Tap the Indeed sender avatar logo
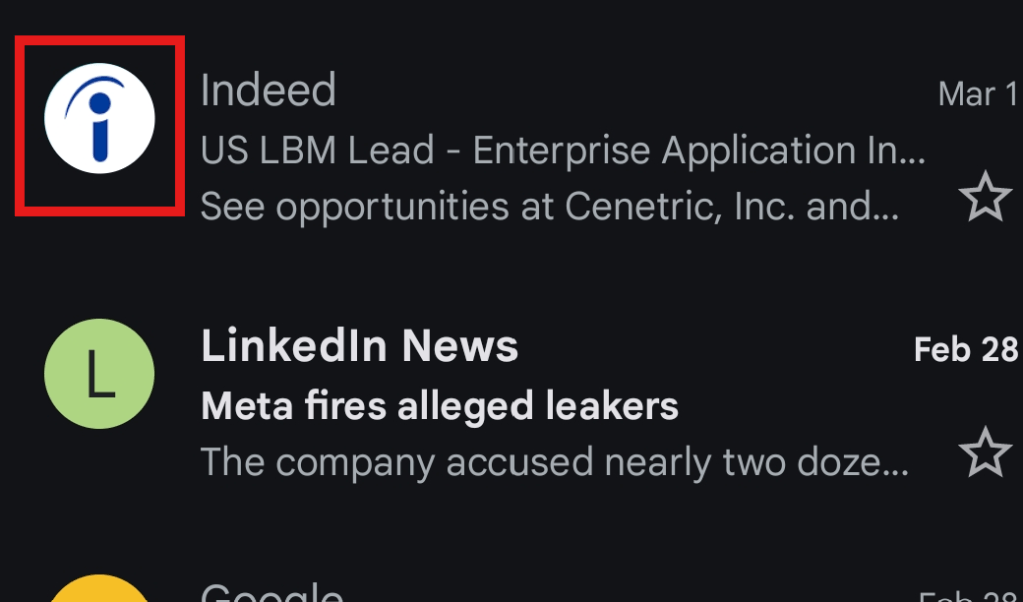The height and width of the screenshot is (602, 1023). pos(99,117)
